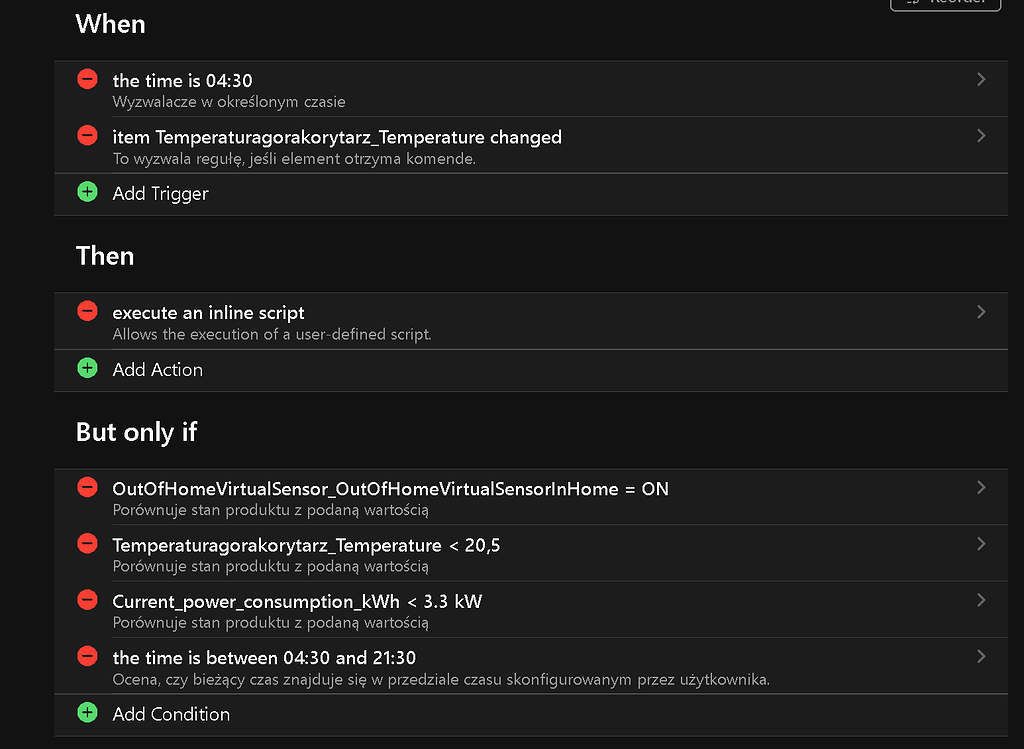Expand the time-between condition details chevron
1024x749 pixels.
981,656
